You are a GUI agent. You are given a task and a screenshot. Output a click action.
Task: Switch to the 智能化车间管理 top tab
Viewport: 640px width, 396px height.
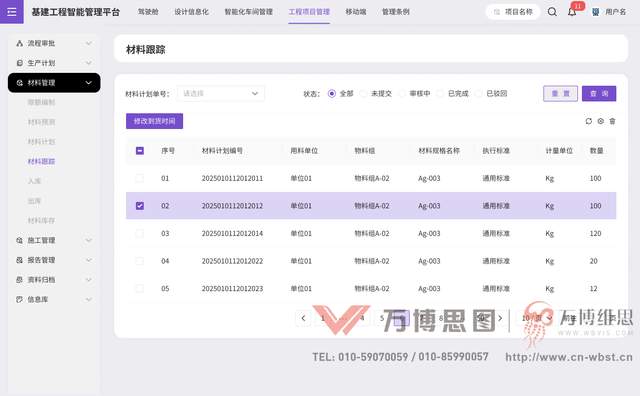tap(249, 12)
